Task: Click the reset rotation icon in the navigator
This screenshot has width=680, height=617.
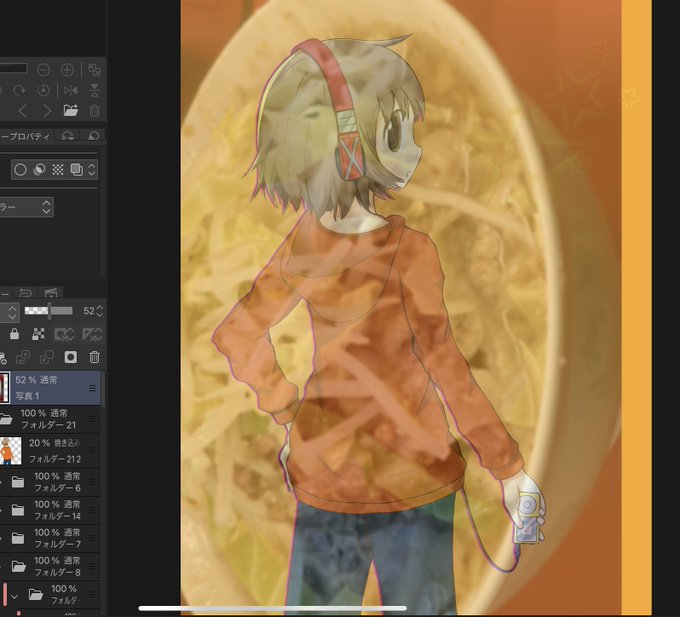Action: 43,90
